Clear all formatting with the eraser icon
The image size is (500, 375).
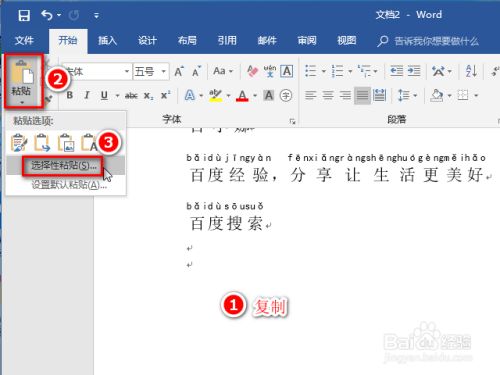pos(253,71)
